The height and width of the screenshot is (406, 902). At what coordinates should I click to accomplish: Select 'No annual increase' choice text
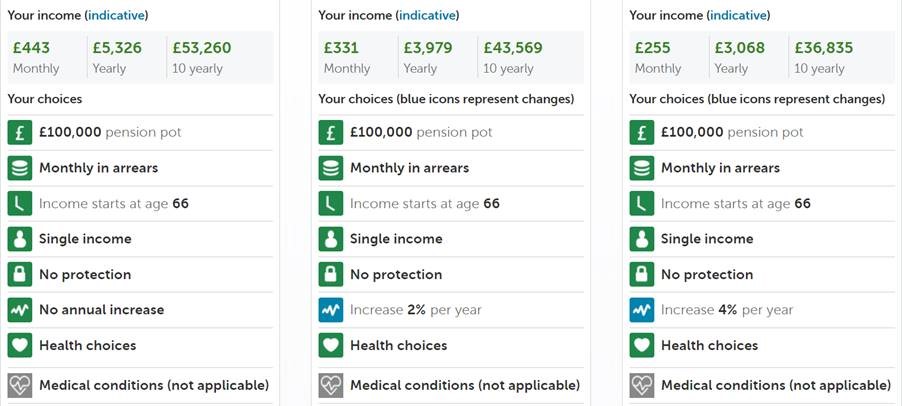point(101,310)
